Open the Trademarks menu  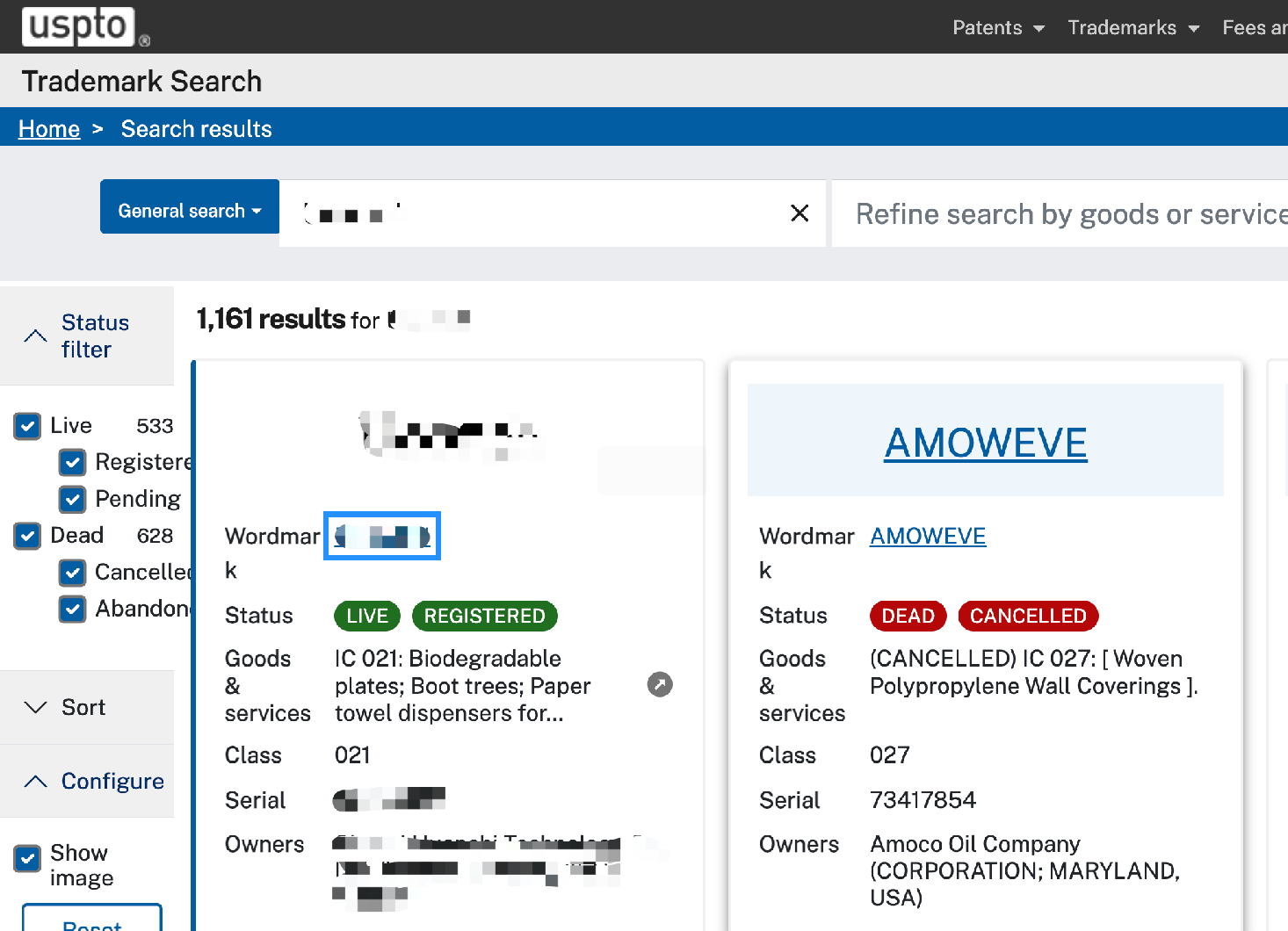click(1133, 27)
